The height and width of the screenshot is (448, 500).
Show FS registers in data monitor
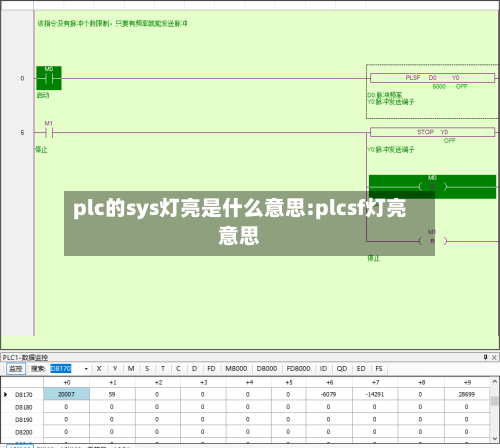click(379, 369)
